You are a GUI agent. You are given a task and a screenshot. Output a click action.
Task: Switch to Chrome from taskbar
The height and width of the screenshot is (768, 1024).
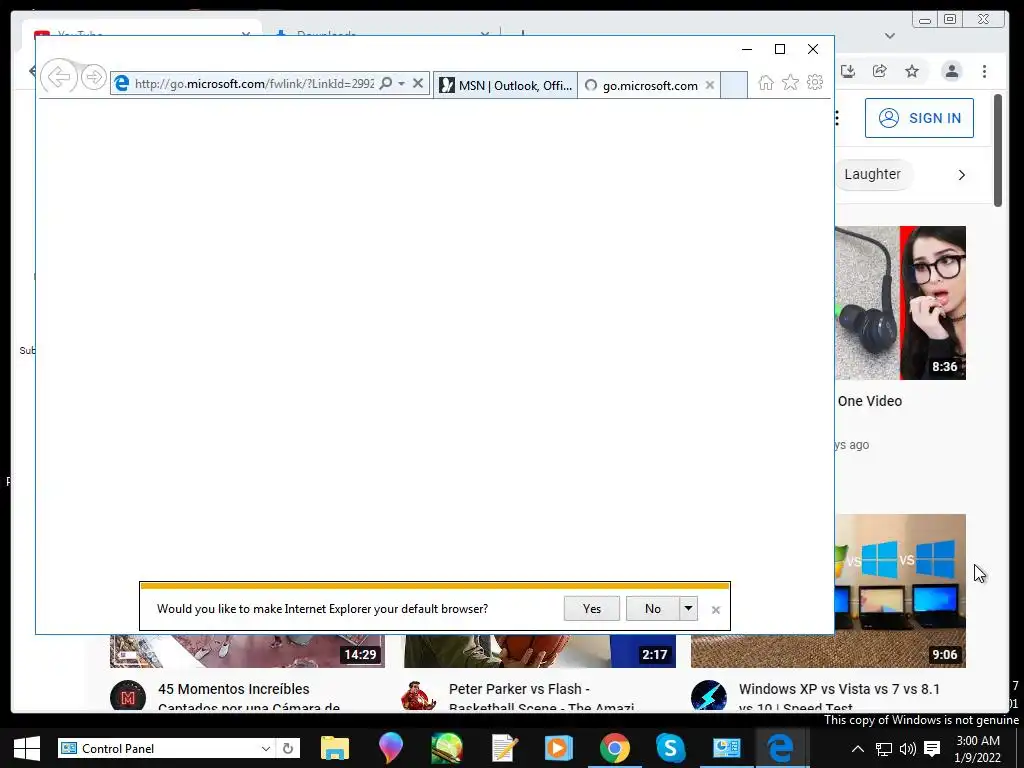pos(615,748)
